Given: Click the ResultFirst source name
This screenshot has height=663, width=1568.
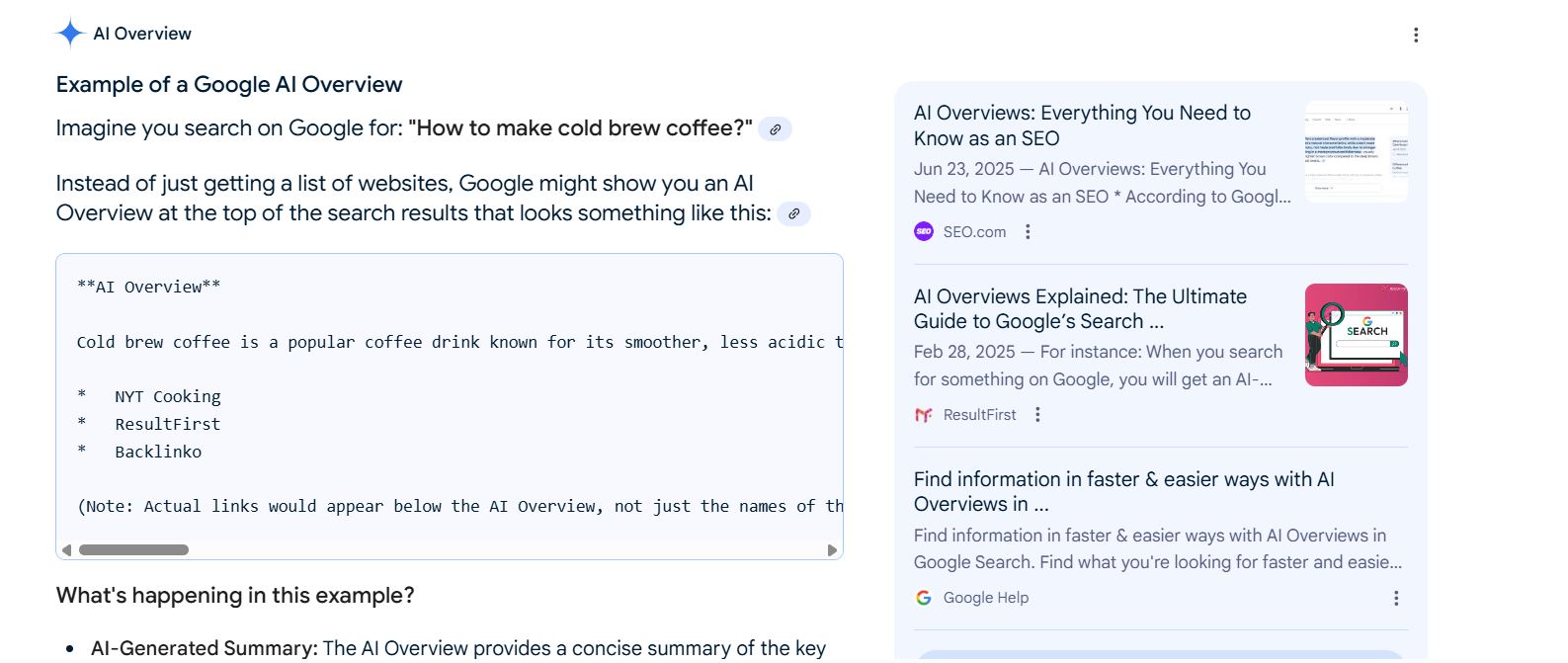Looking at the screenshot, I should point(979,415).
